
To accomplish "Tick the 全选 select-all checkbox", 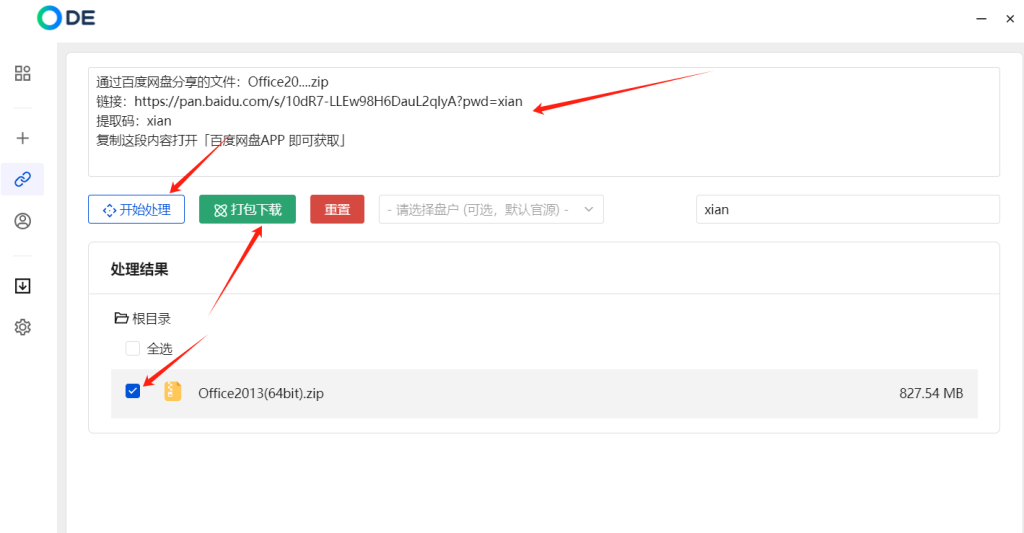I will [x=133, y=348].
